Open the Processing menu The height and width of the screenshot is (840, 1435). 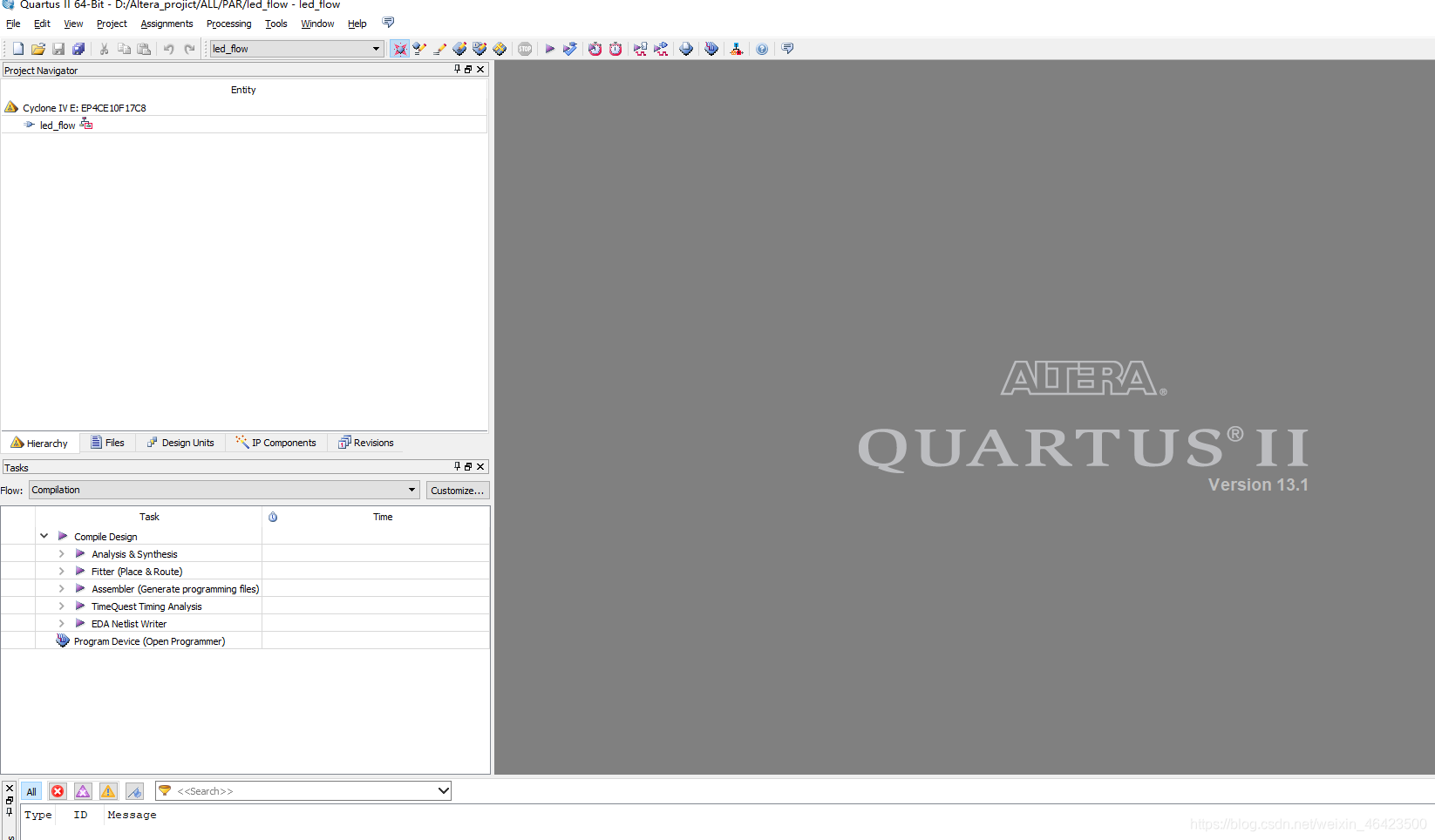pyautogui.click(x=228, y=24)
